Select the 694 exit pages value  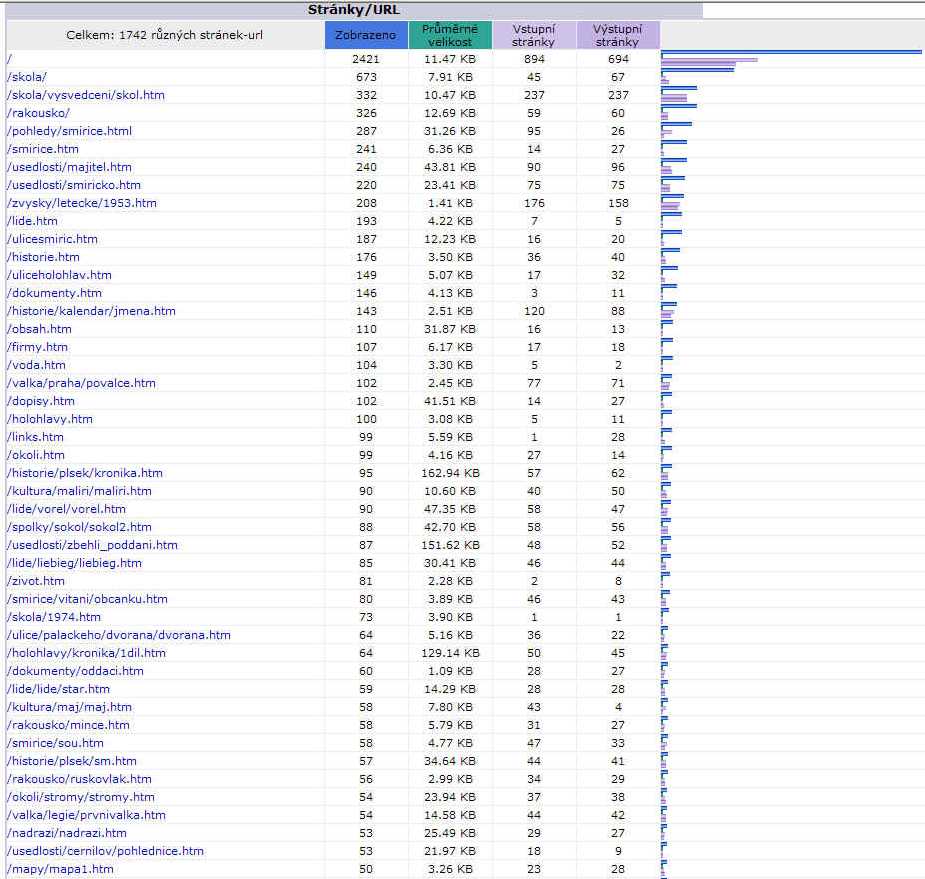pos(618,59)
